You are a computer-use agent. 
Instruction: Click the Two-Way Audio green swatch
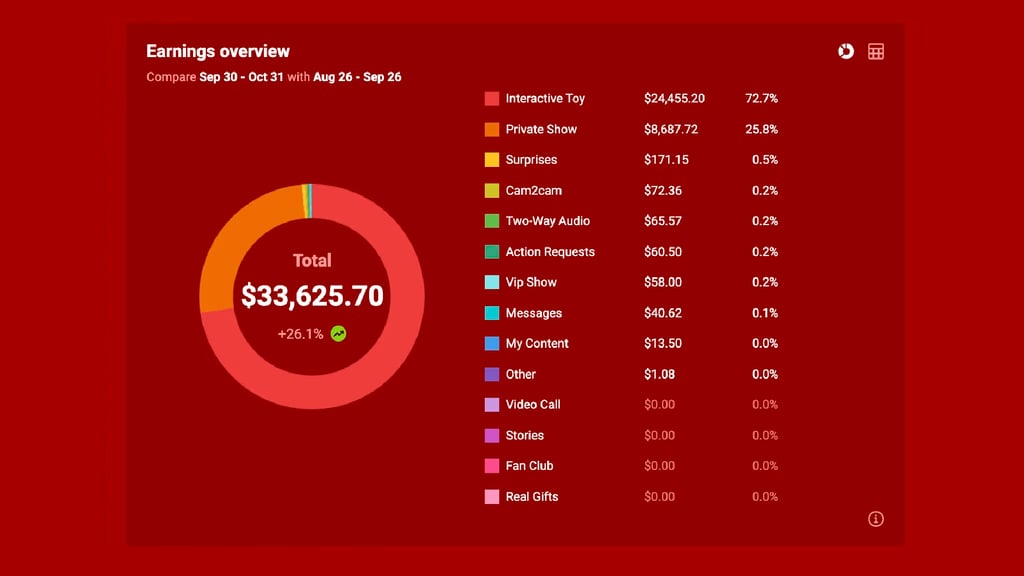click(x=492, y=221)
